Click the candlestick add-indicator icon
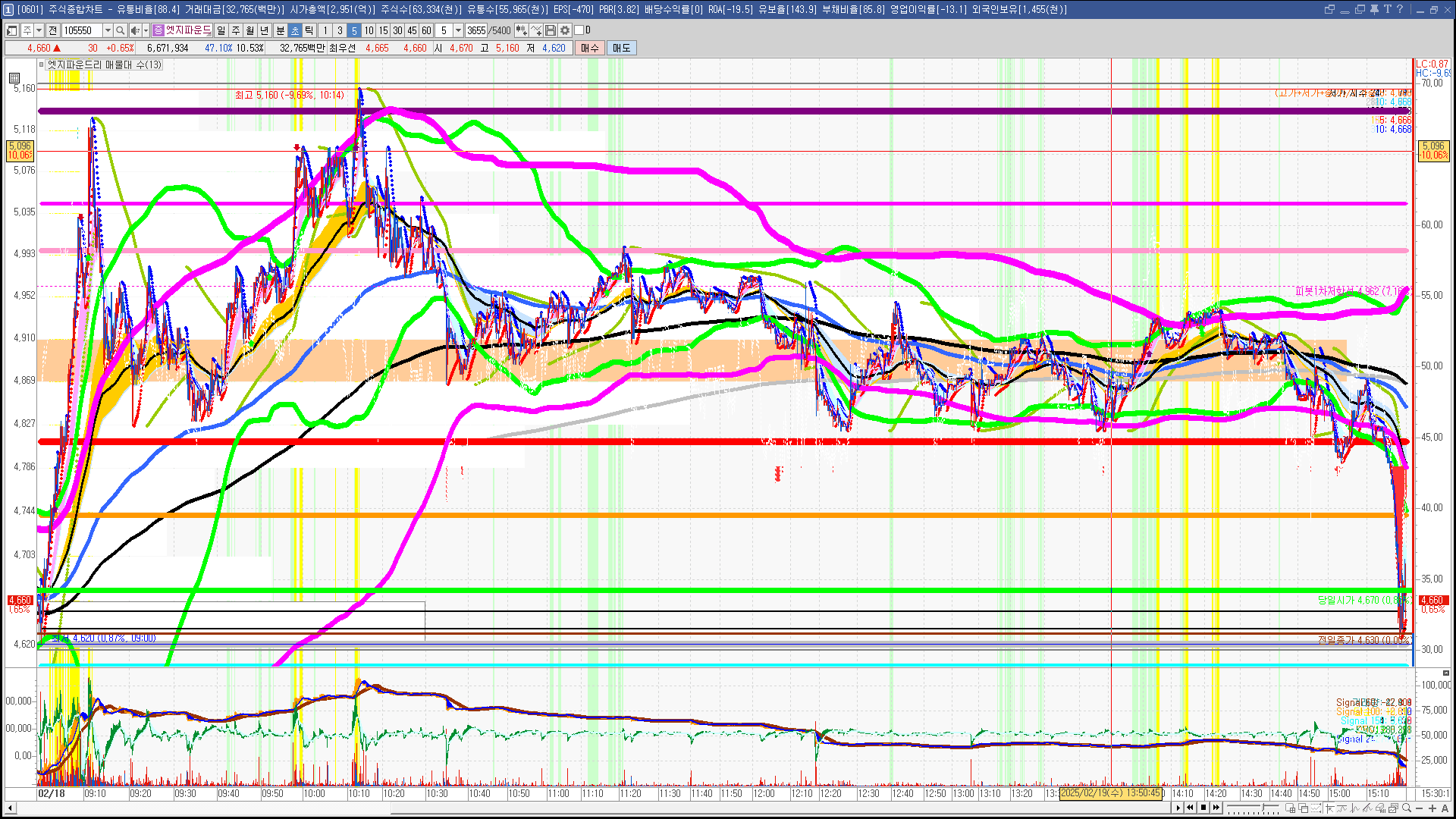Screen dimensions: 1456x819 click(x=522, y=30)
